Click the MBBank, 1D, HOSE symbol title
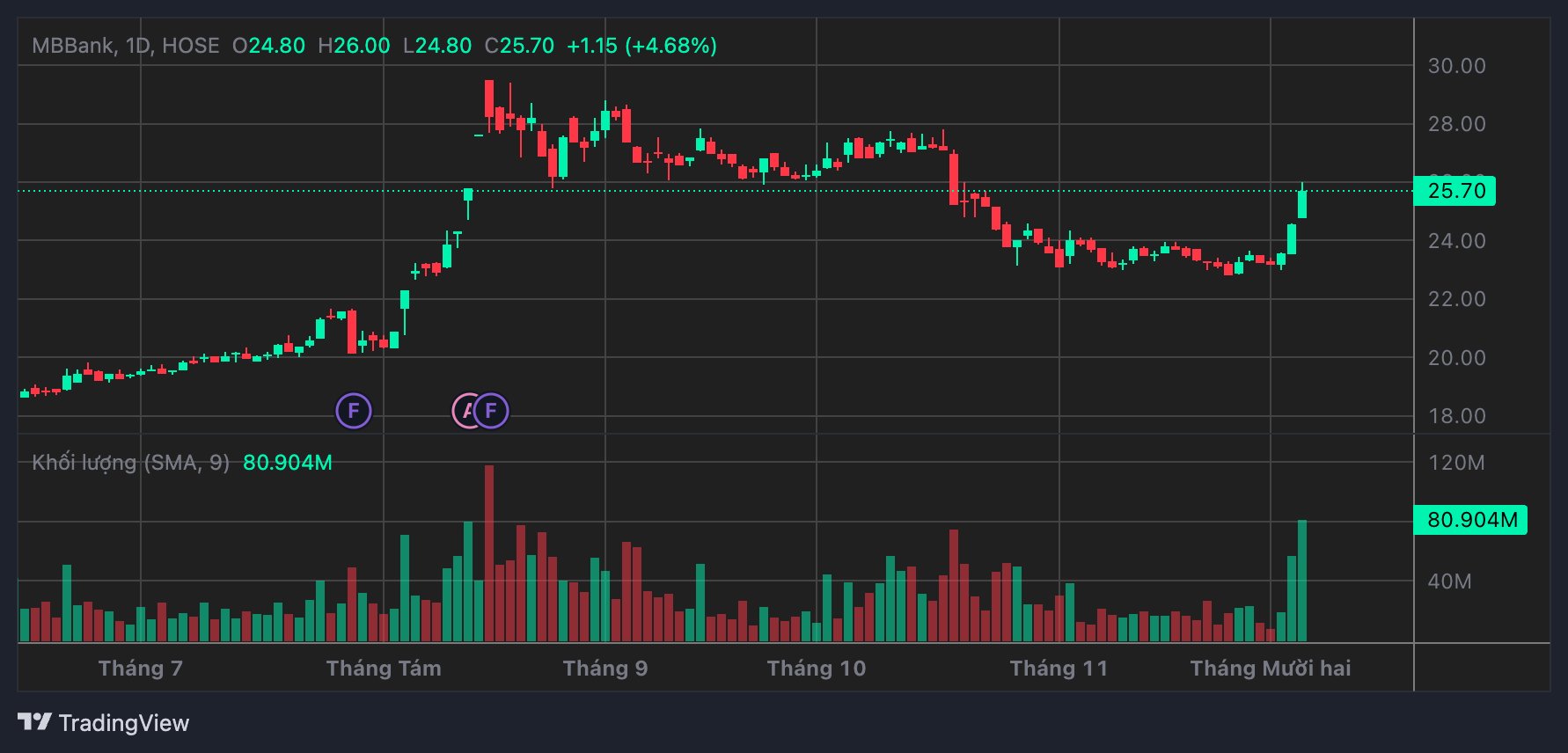This screenshot has height=753, width=1568. pyautogui.click(x=126, y=46)
